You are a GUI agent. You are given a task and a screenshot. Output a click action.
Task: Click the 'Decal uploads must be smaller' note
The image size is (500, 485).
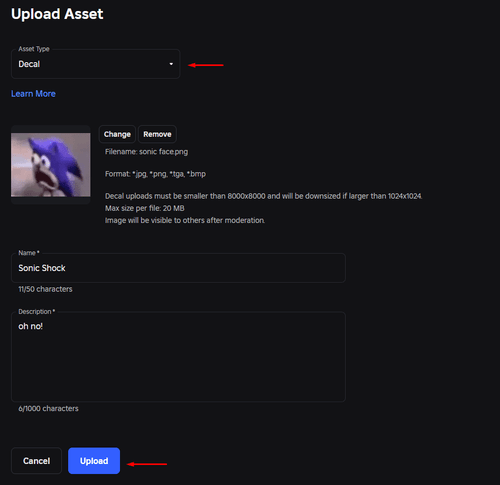(x=263, y=196)
